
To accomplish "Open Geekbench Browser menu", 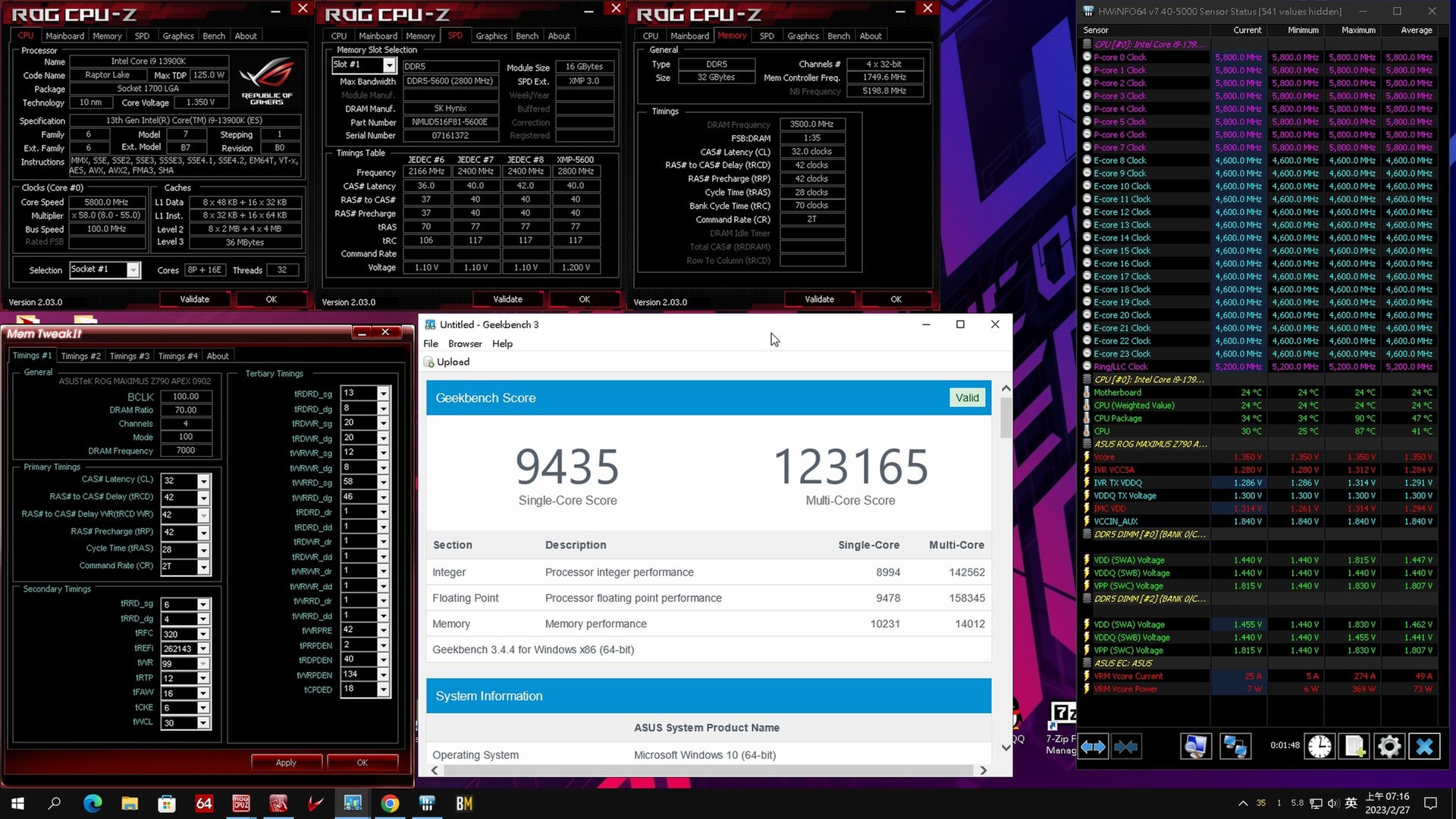I will [465, 344].
